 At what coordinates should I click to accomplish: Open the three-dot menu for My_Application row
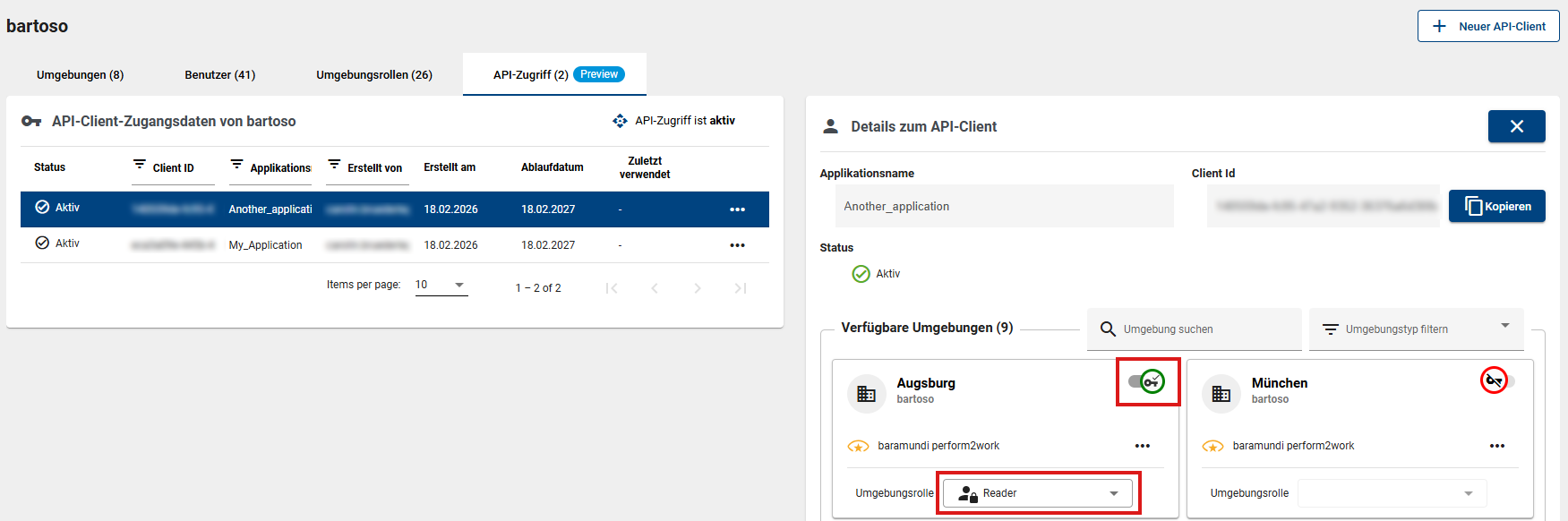(737, 245)
